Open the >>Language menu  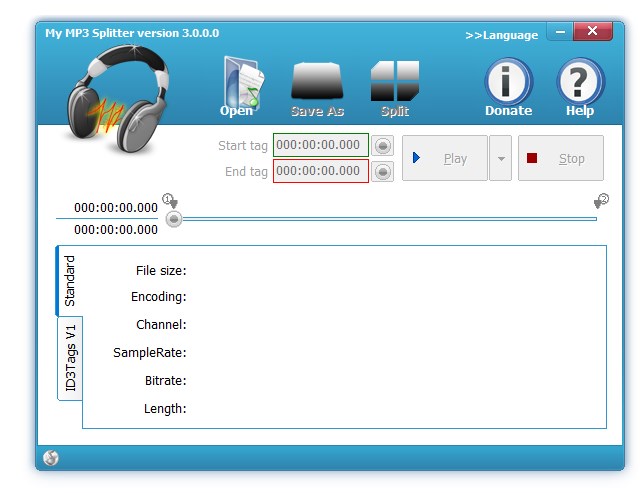coord(502,35)
